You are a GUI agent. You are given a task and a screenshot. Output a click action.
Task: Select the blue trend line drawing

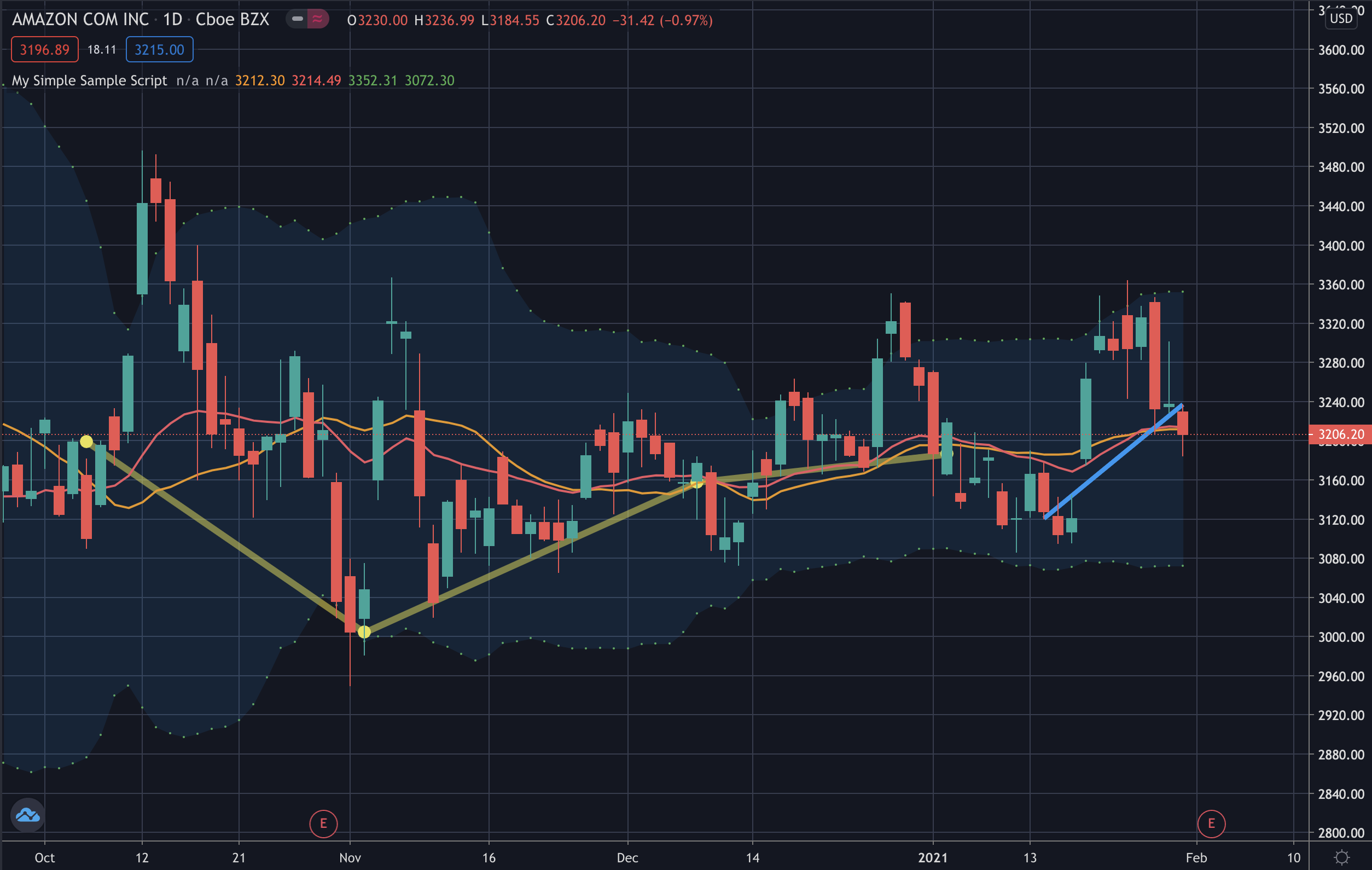[1113, 461]
